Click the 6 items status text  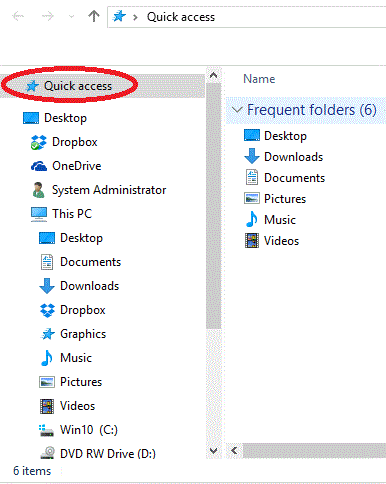(x=32, y=471)
